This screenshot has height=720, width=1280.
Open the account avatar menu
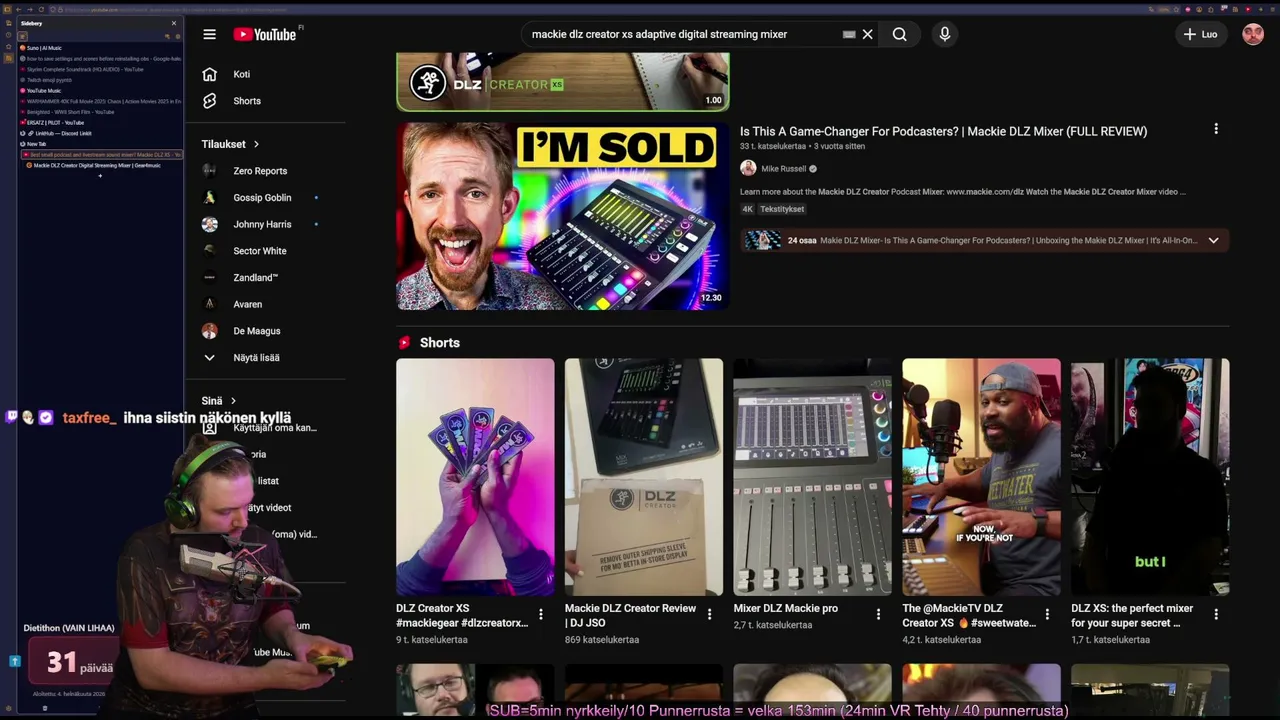pyautogui.click(x=1253, y=34)
